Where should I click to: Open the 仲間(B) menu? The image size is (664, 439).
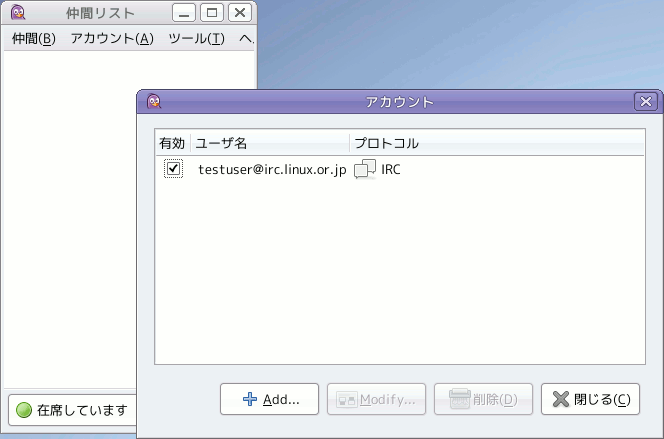point(33,39)
